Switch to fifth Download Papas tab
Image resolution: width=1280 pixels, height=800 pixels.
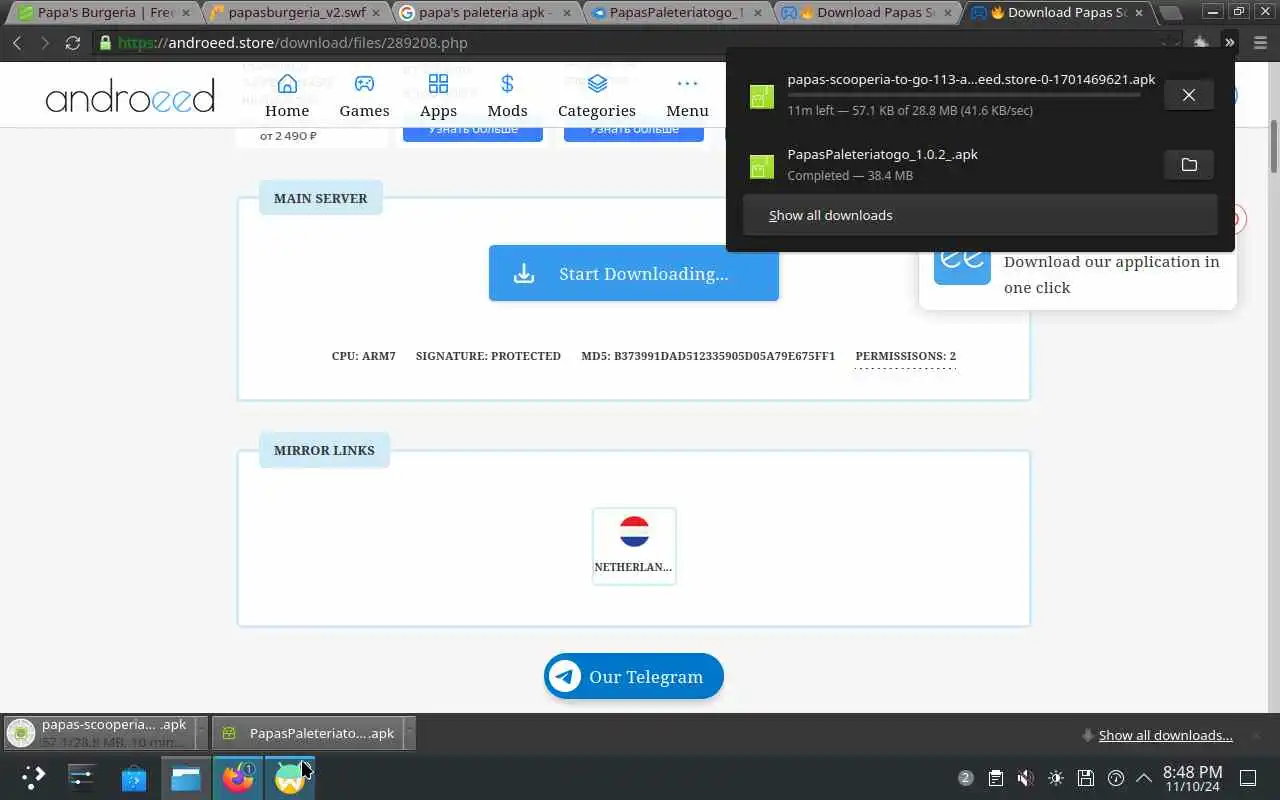tap(865, 13)
